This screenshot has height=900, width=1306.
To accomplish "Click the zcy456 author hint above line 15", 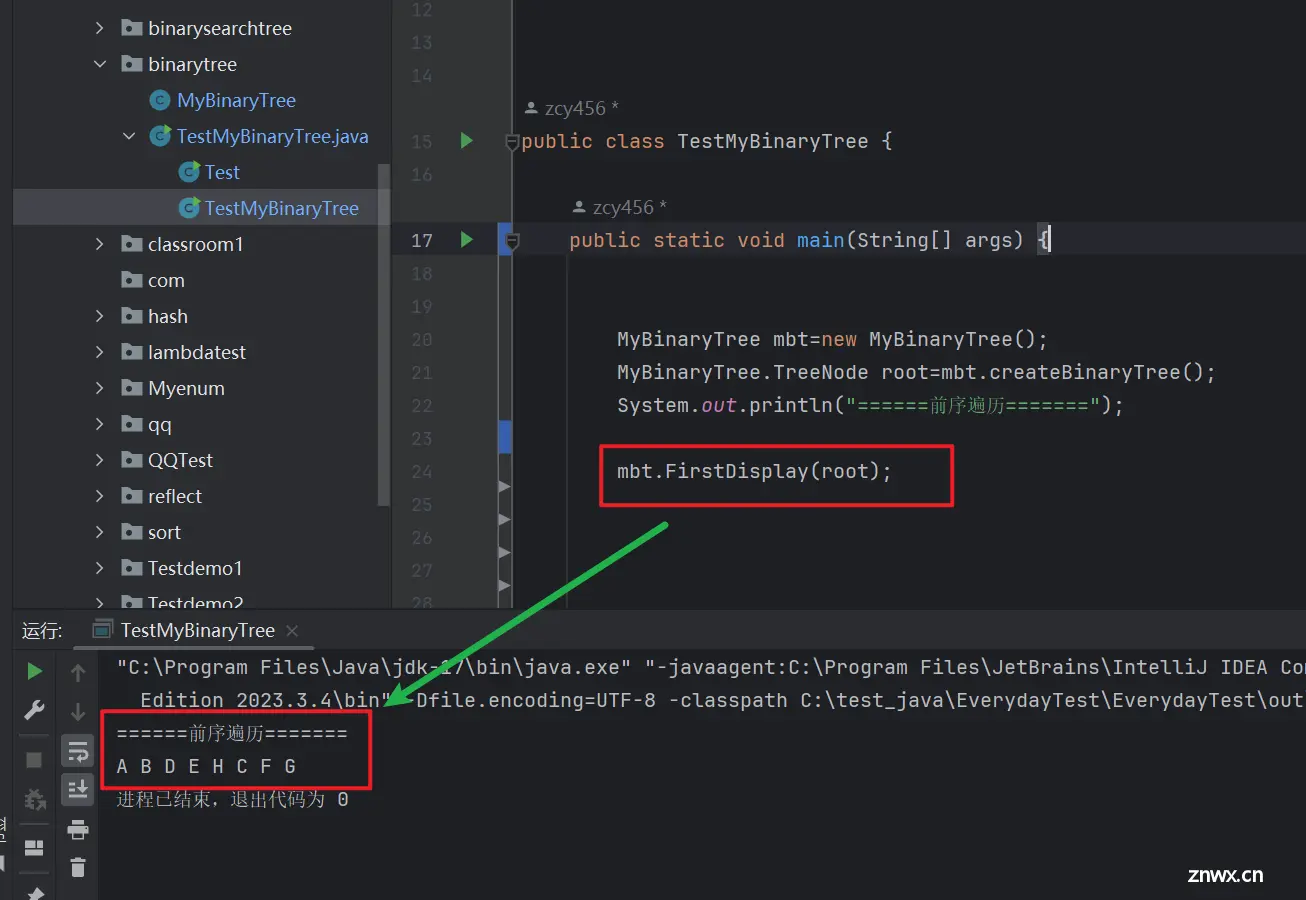I will 572,108.
